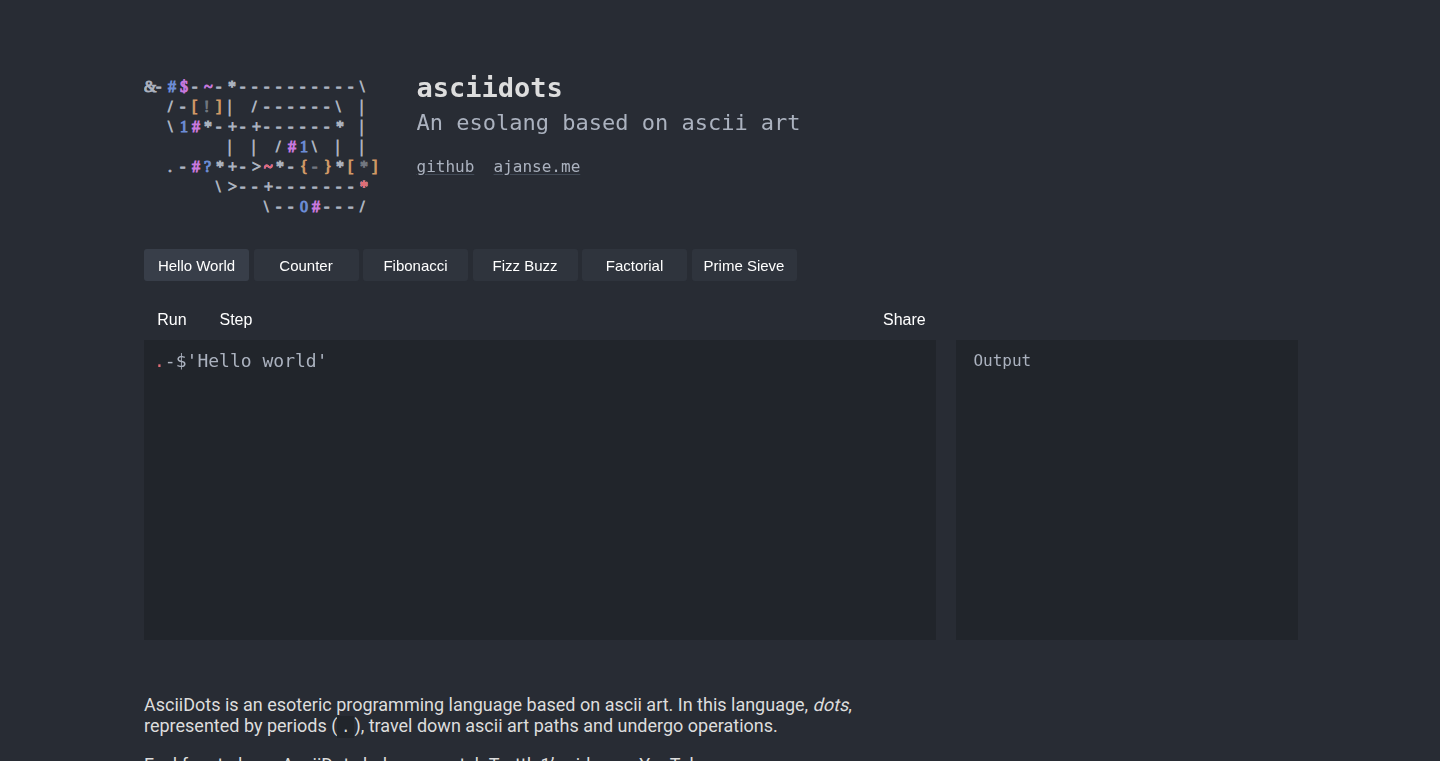The width and height of the screenshot is (1440, 761).
Task: Run the program
Action: coord(172,319)
